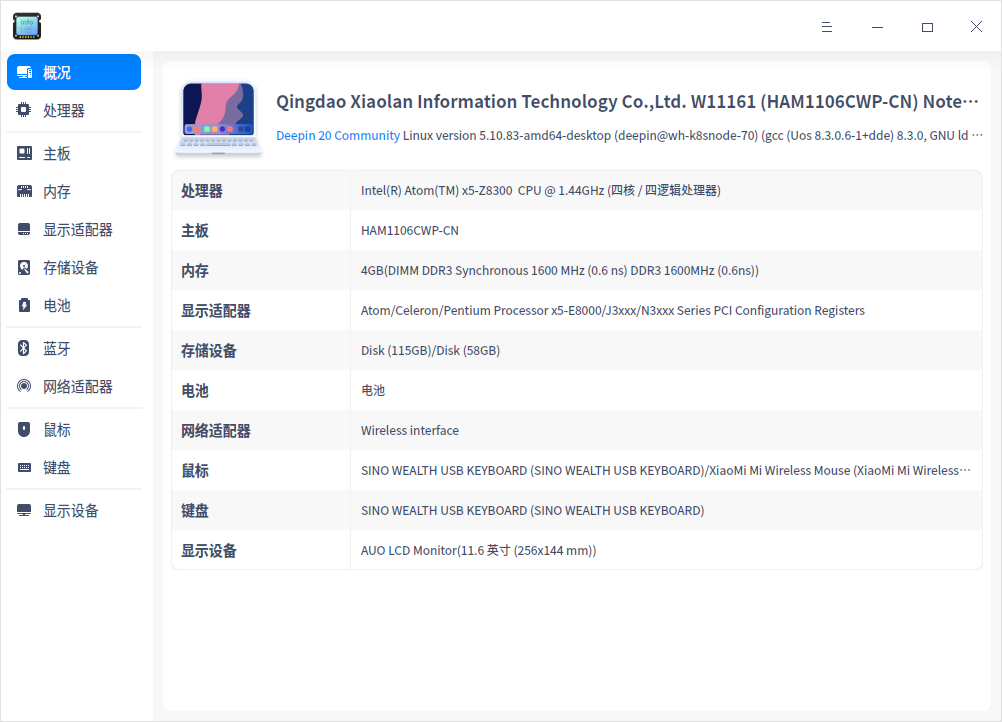The image size is (1002, 722).
Task: Click the Qingdao Xiaolan device name title
Action: 627,102
